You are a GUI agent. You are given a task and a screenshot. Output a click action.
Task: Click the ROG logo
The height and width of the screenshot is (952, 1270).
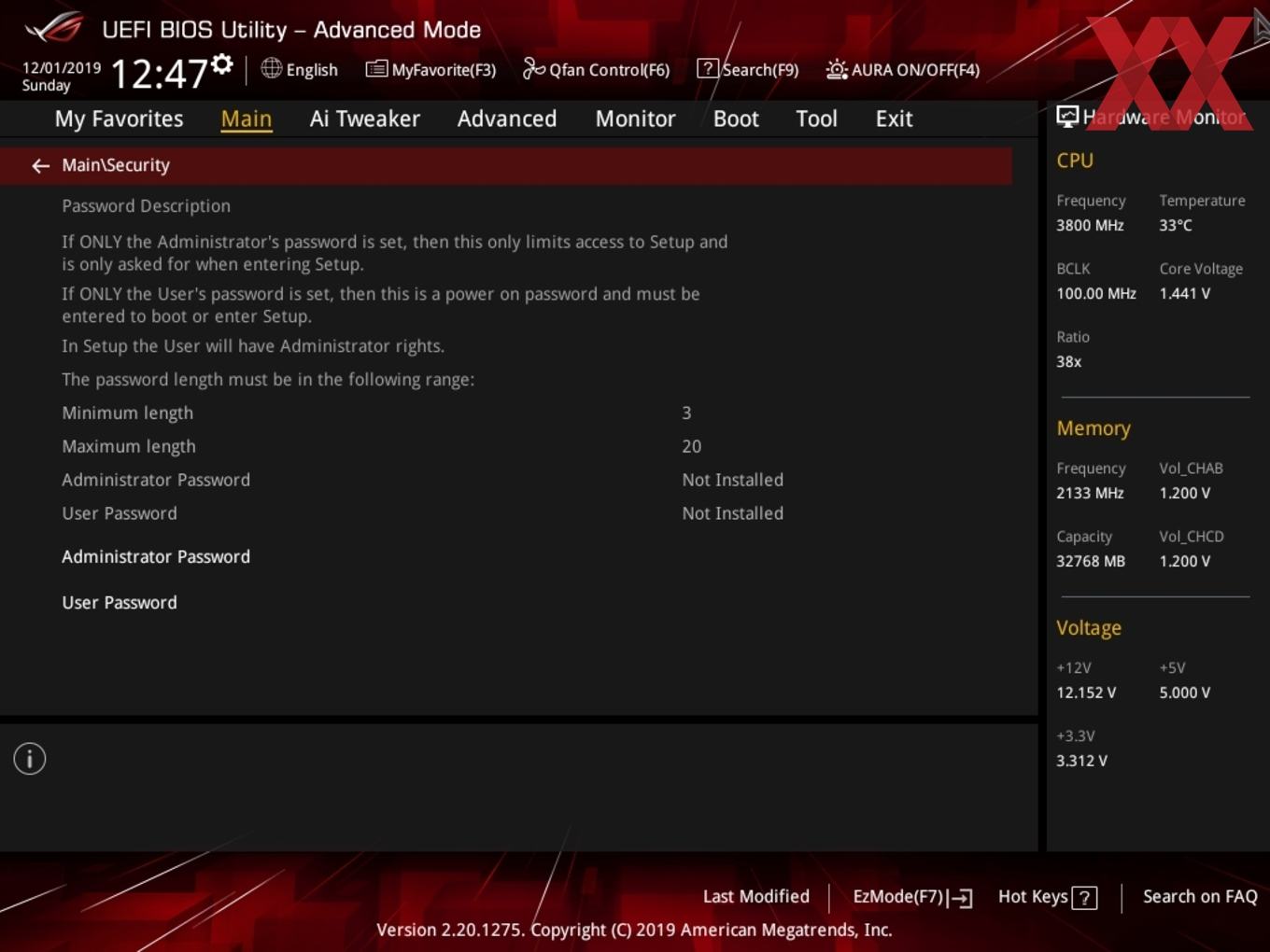(x=54, y=28)
